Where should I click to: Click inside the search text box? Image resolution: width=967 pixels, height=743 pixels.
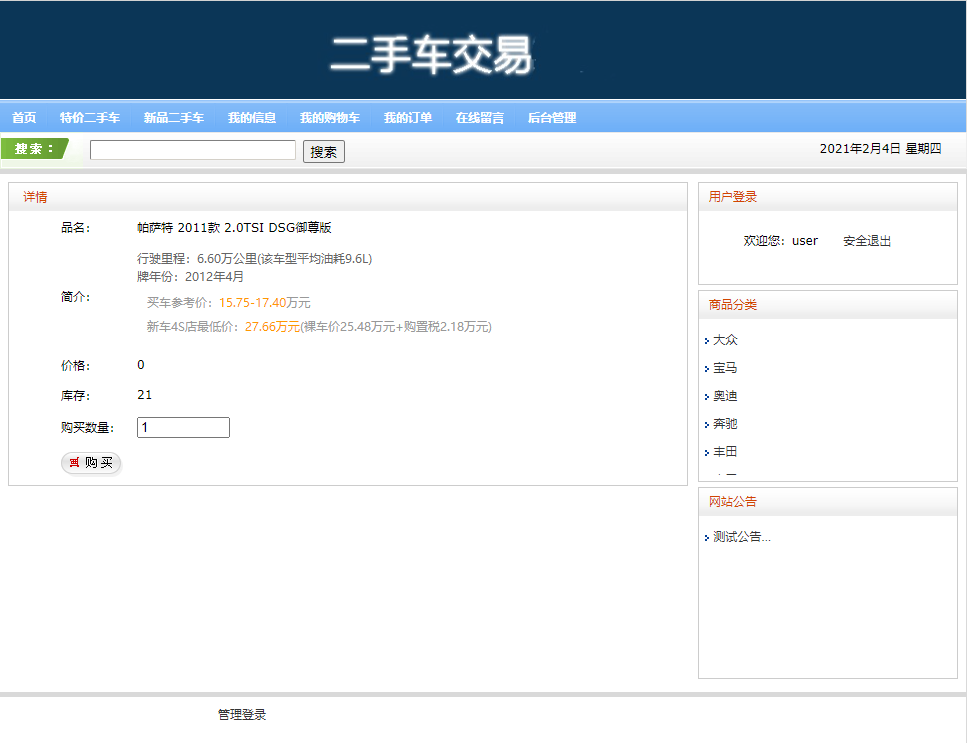pos(192,150)
